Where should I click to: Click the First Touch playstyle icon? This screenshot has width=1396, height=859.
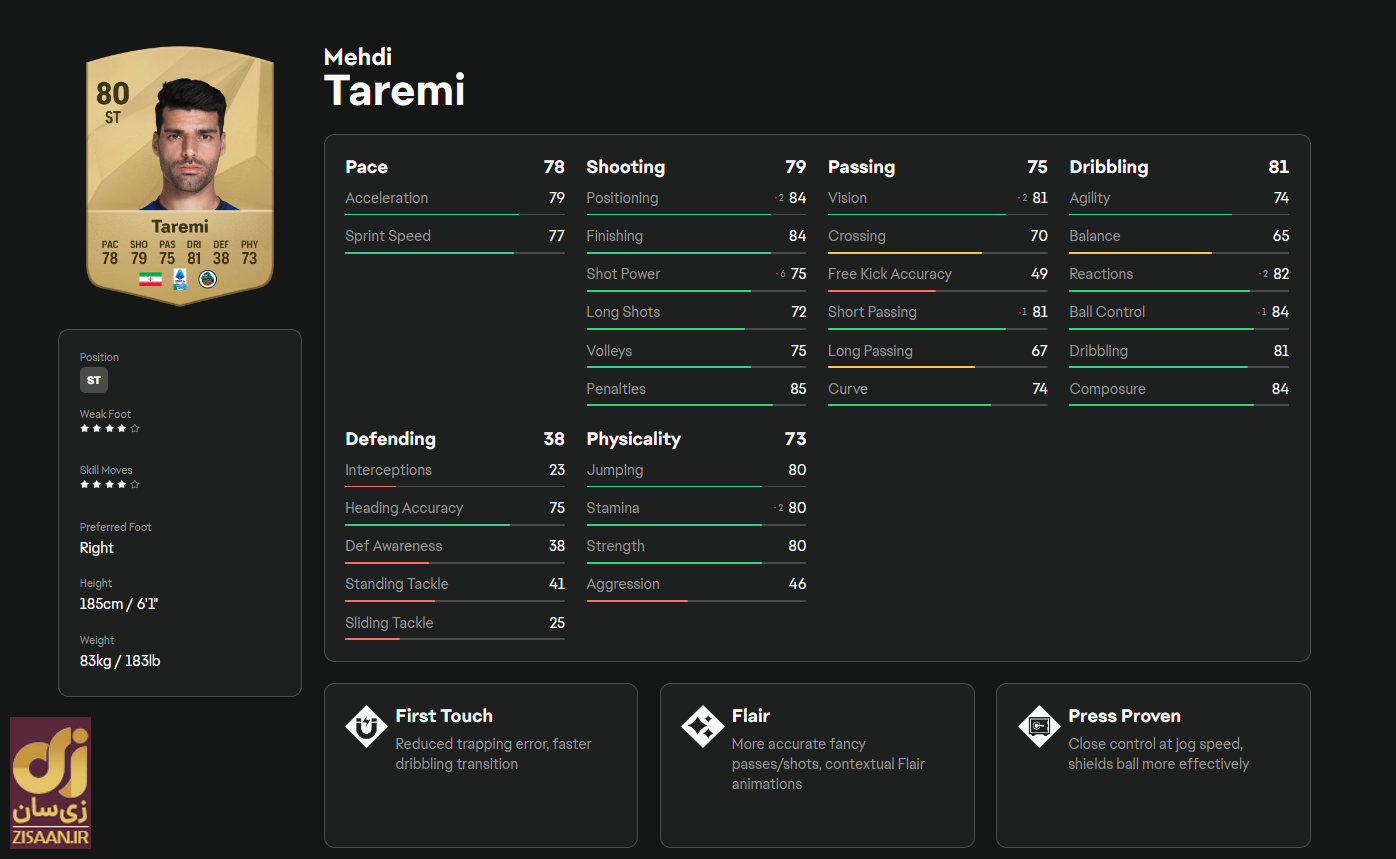point(366,726)
